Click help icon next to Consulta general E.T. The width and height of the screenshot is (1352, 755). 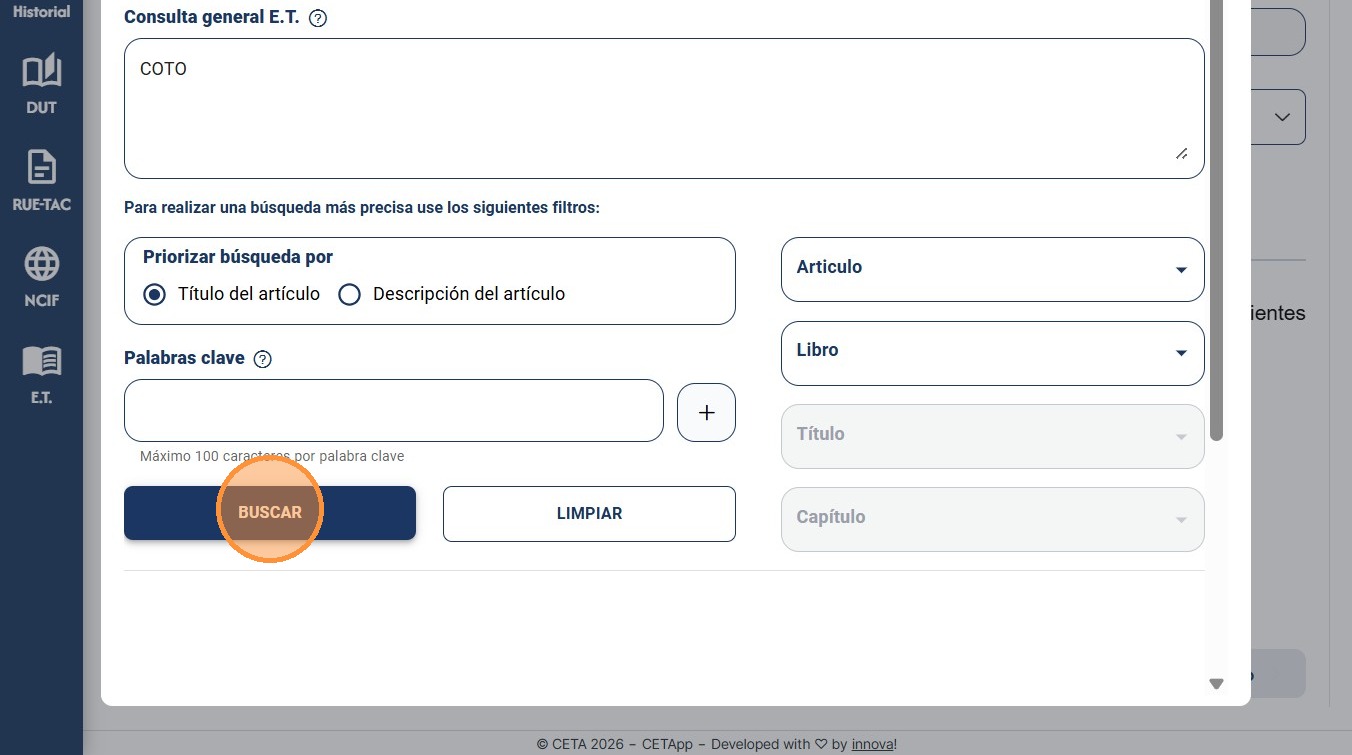pyautogui.click(x=318, y=18)
